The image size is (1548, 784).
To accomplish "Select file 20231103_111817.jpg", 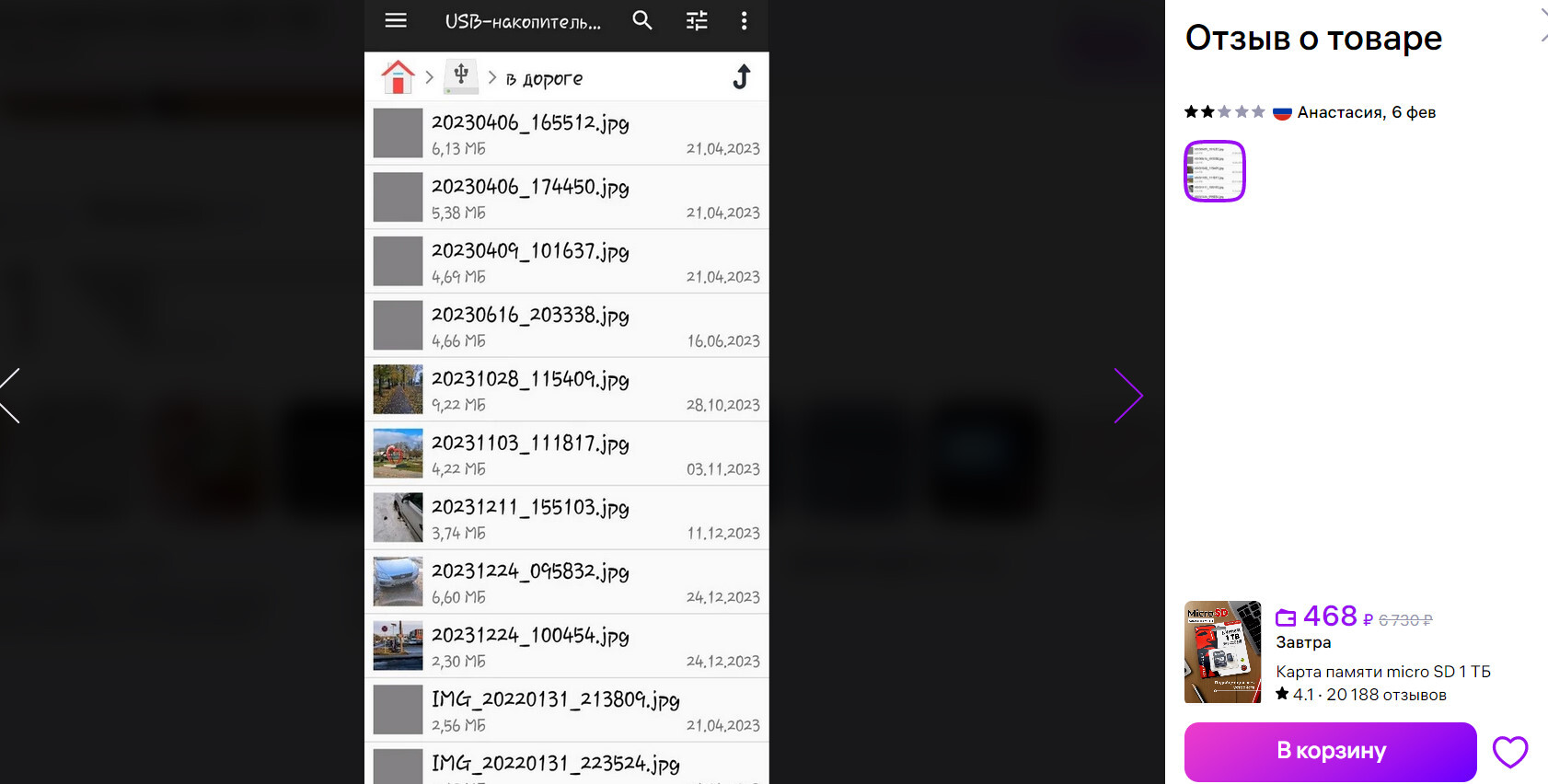I will [x=567, y=454].
